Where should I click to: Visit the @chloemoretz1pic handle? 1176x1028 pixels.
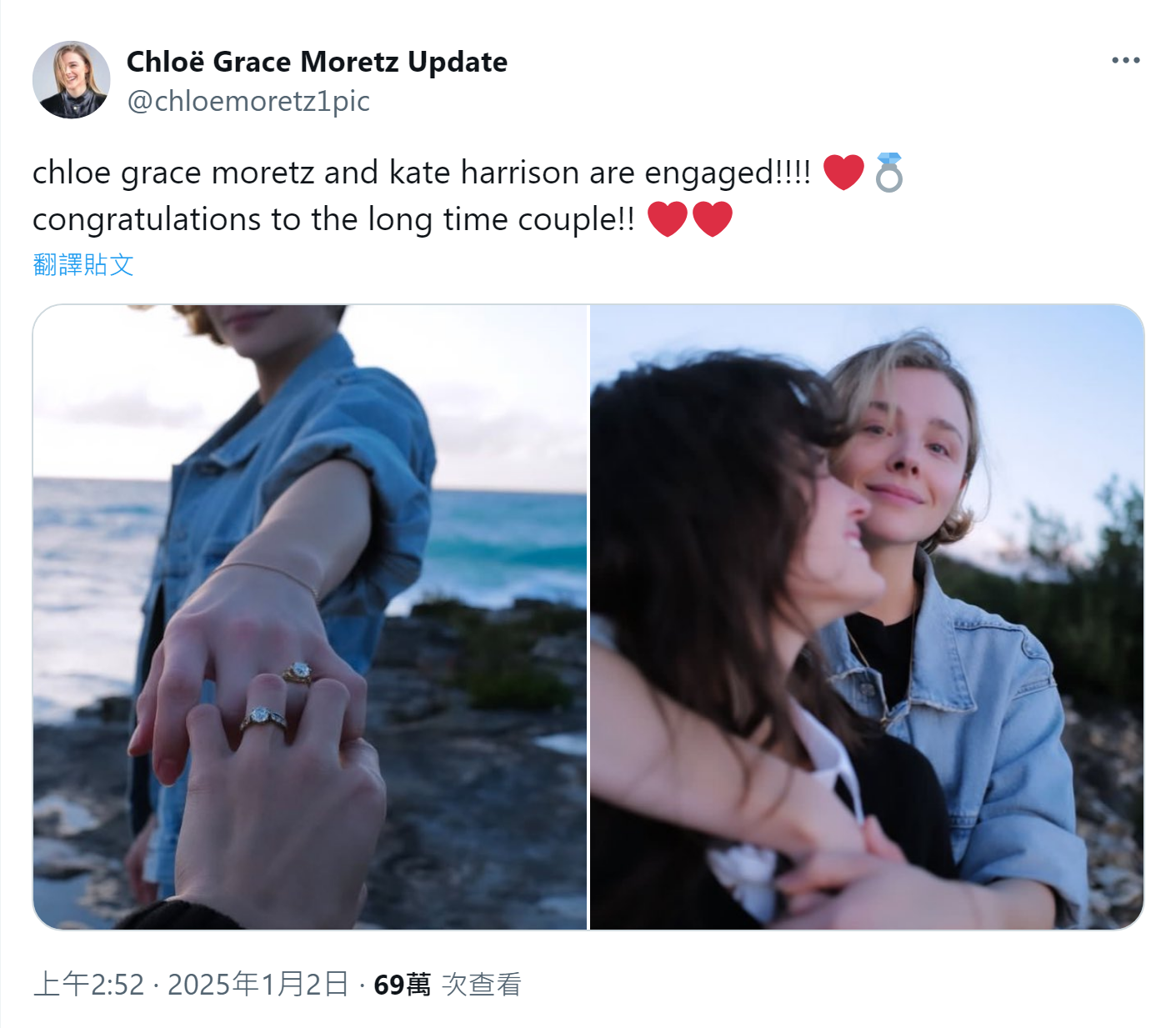pyautogui.click(x=248, y=101)
